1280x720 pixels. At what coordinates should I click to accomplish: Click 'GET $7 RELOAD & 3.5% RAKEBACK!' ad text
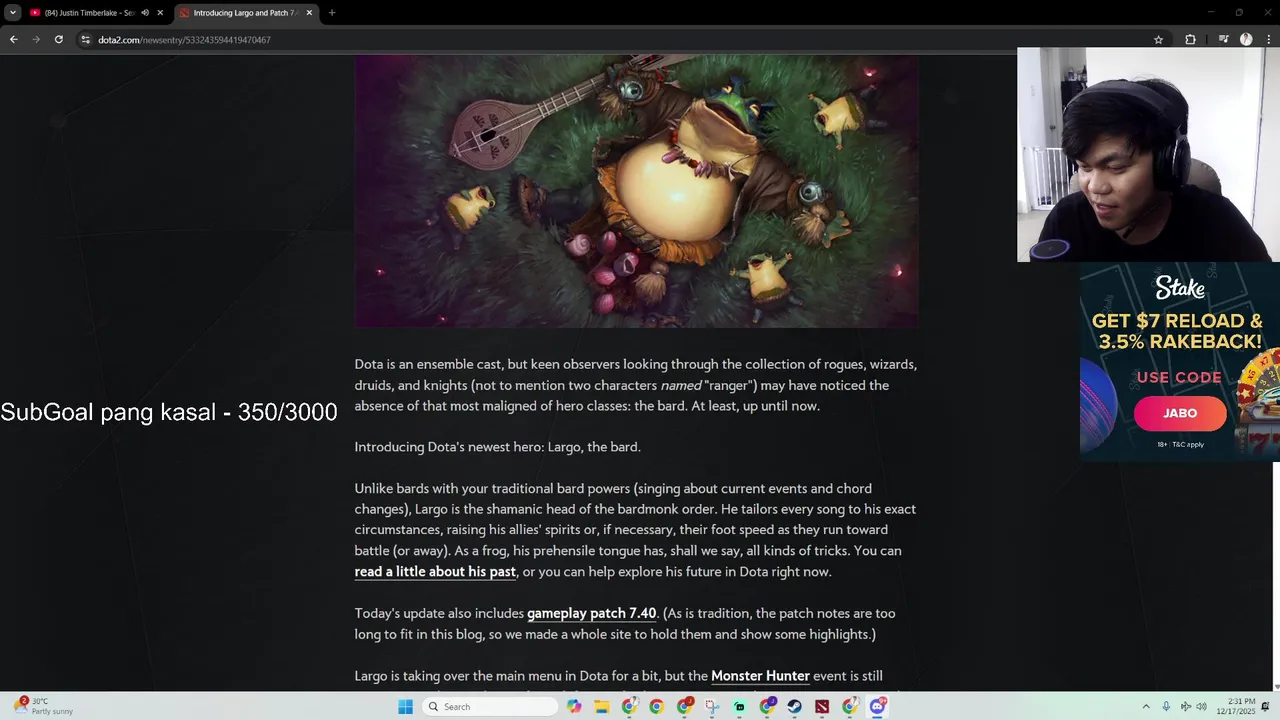click(1177, 331)
